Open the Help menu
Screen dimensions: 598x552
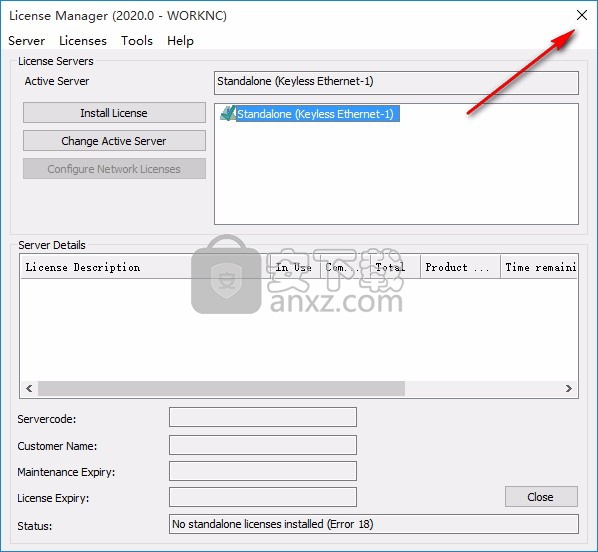(180, 40)
